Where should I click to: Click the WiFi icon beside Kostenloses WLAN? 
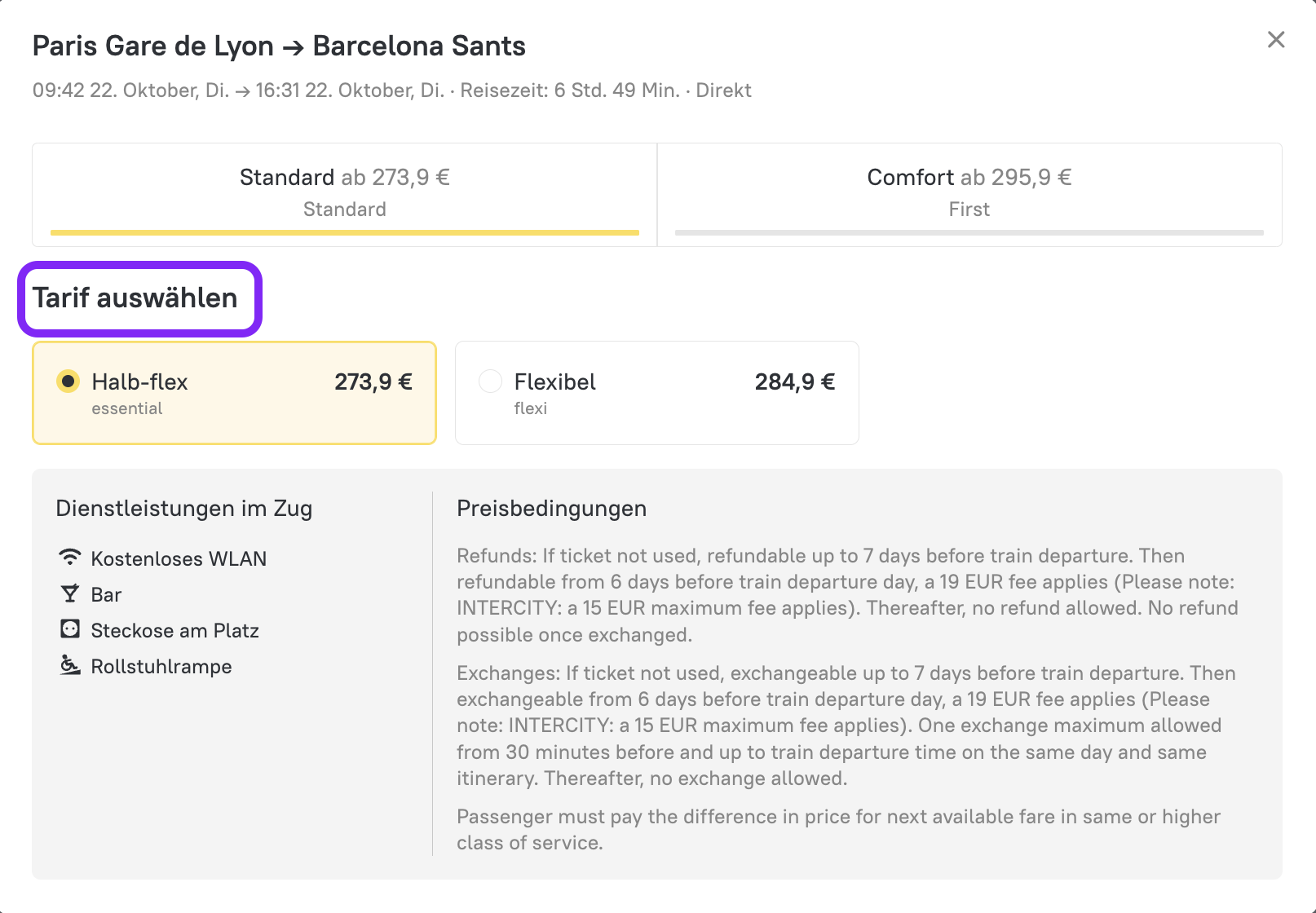[70, 558]
